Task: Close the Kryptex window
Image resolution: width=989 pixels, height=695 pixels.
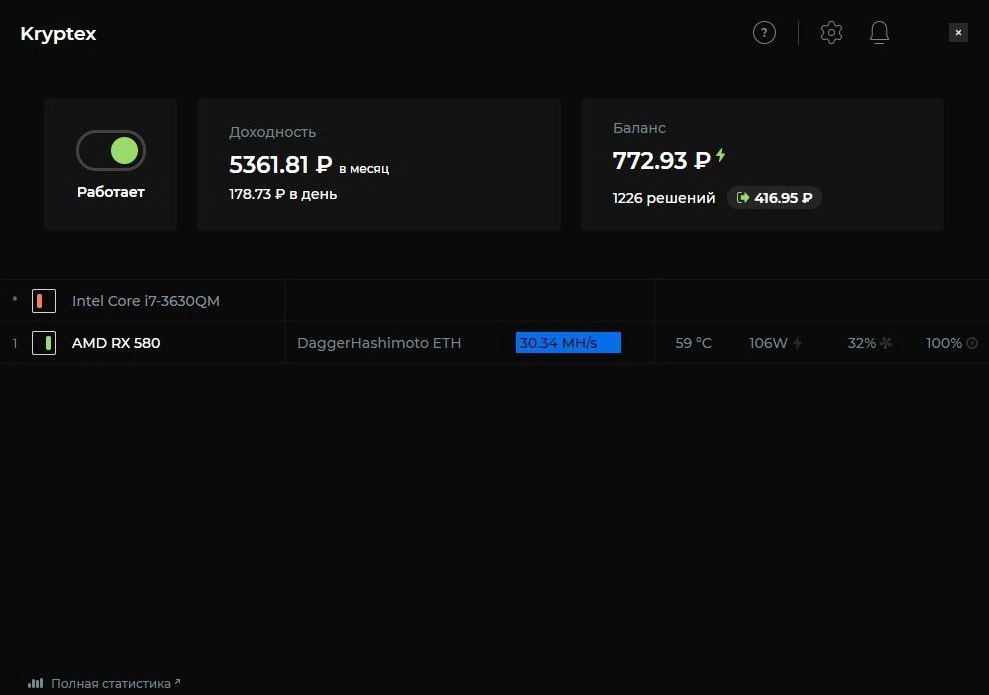Action: [x=958, y=32]
